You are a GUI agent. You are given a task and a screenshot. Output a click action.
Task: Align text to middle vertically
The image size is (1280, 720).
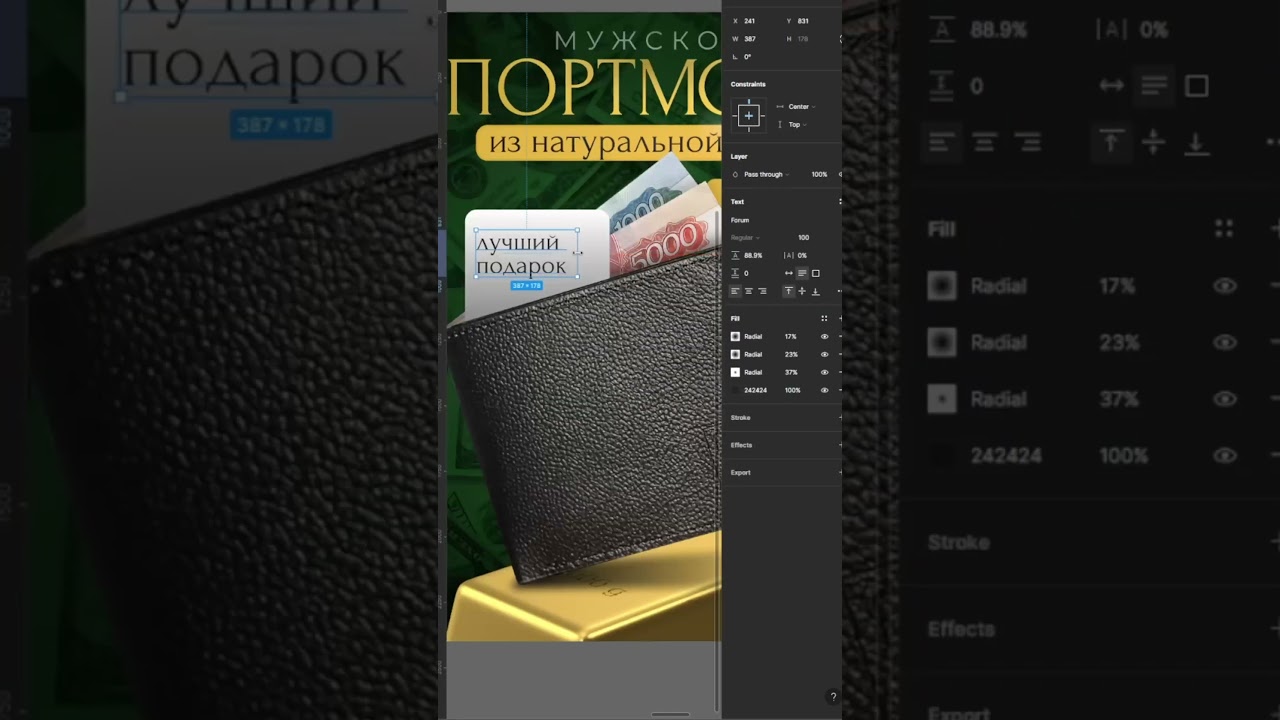(802, 291)
